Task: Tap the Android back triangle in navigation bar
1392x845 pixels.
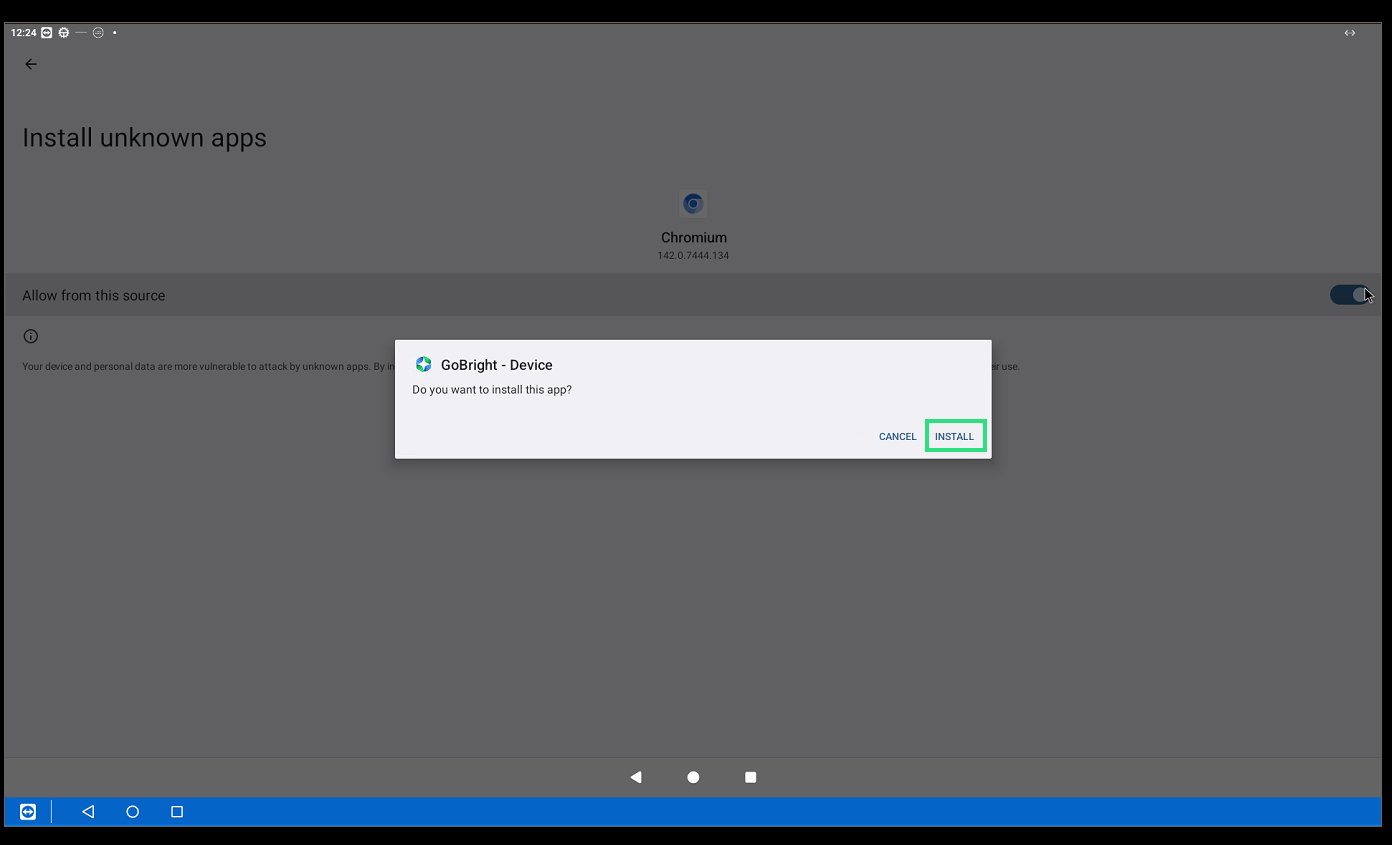Action: (636, 777)
